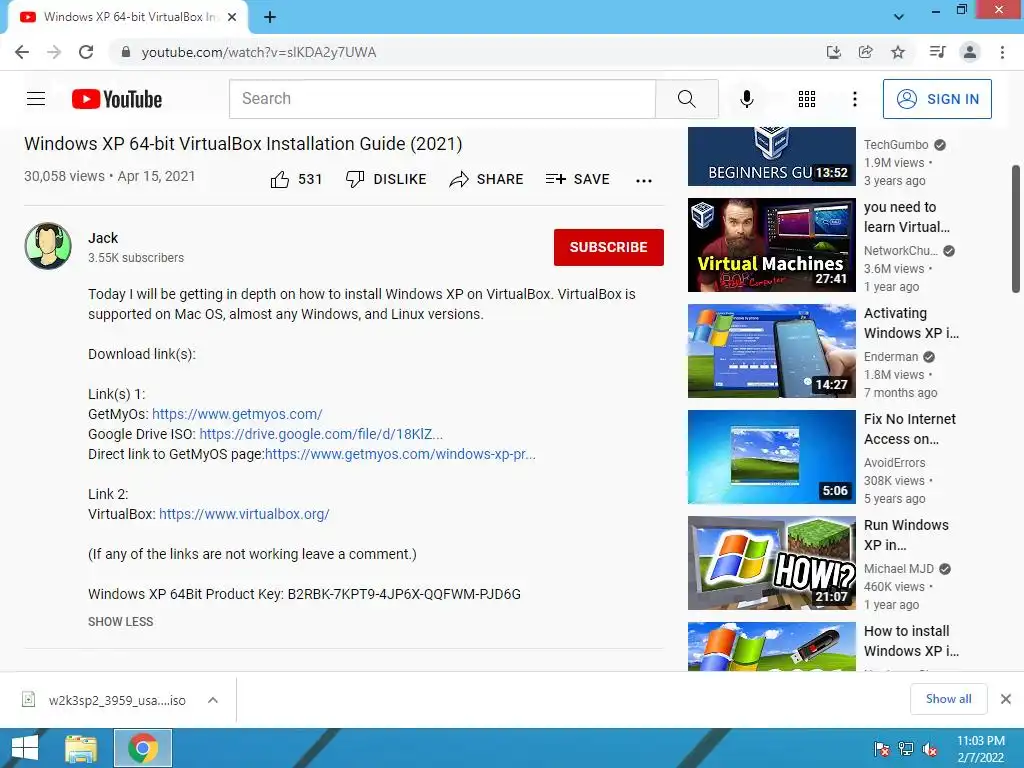The height and width of the screenshot is (768, 1024).
Task: Subscribe to Jack's channel
Action: (x=609, y=247)
